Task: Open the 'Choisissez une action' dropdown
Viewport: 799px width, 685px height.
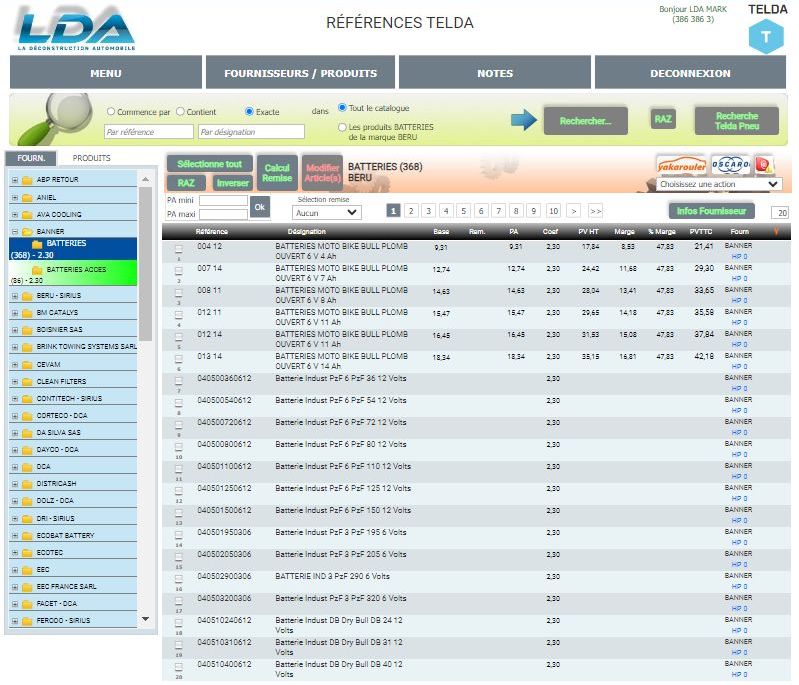Action: pyautogui.click(x=718, y=185)
